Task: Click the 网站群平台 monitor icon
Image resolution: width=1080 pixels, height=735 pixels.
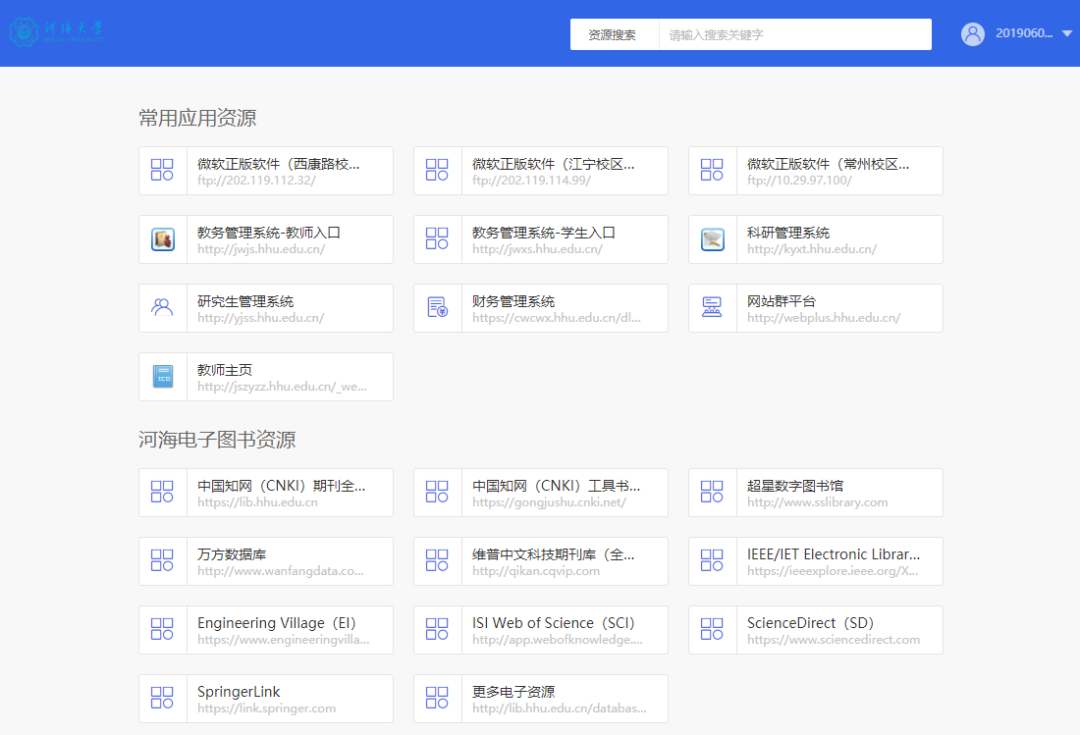Action: (712, 307)
